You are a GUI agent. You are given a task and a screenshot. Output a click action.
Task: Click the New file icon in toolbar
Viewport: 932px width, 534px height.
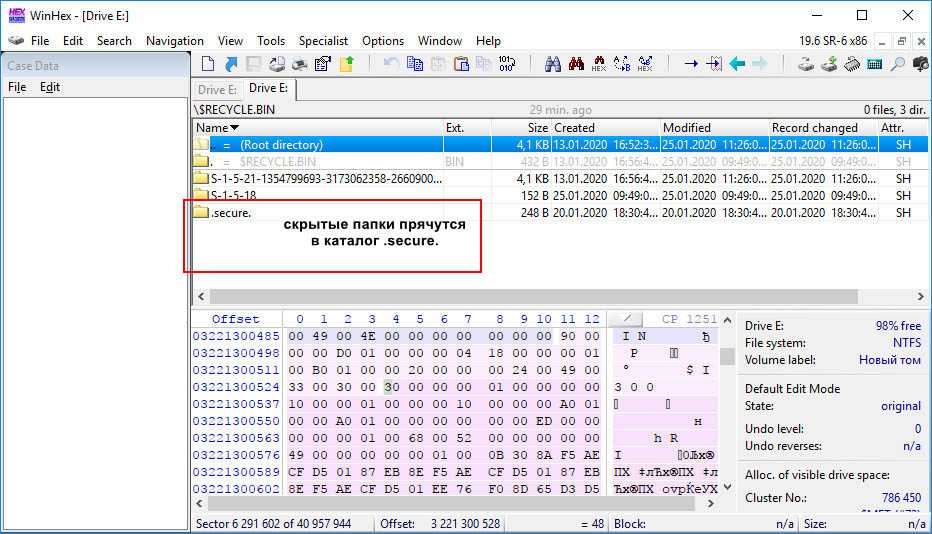click(207, 64)
